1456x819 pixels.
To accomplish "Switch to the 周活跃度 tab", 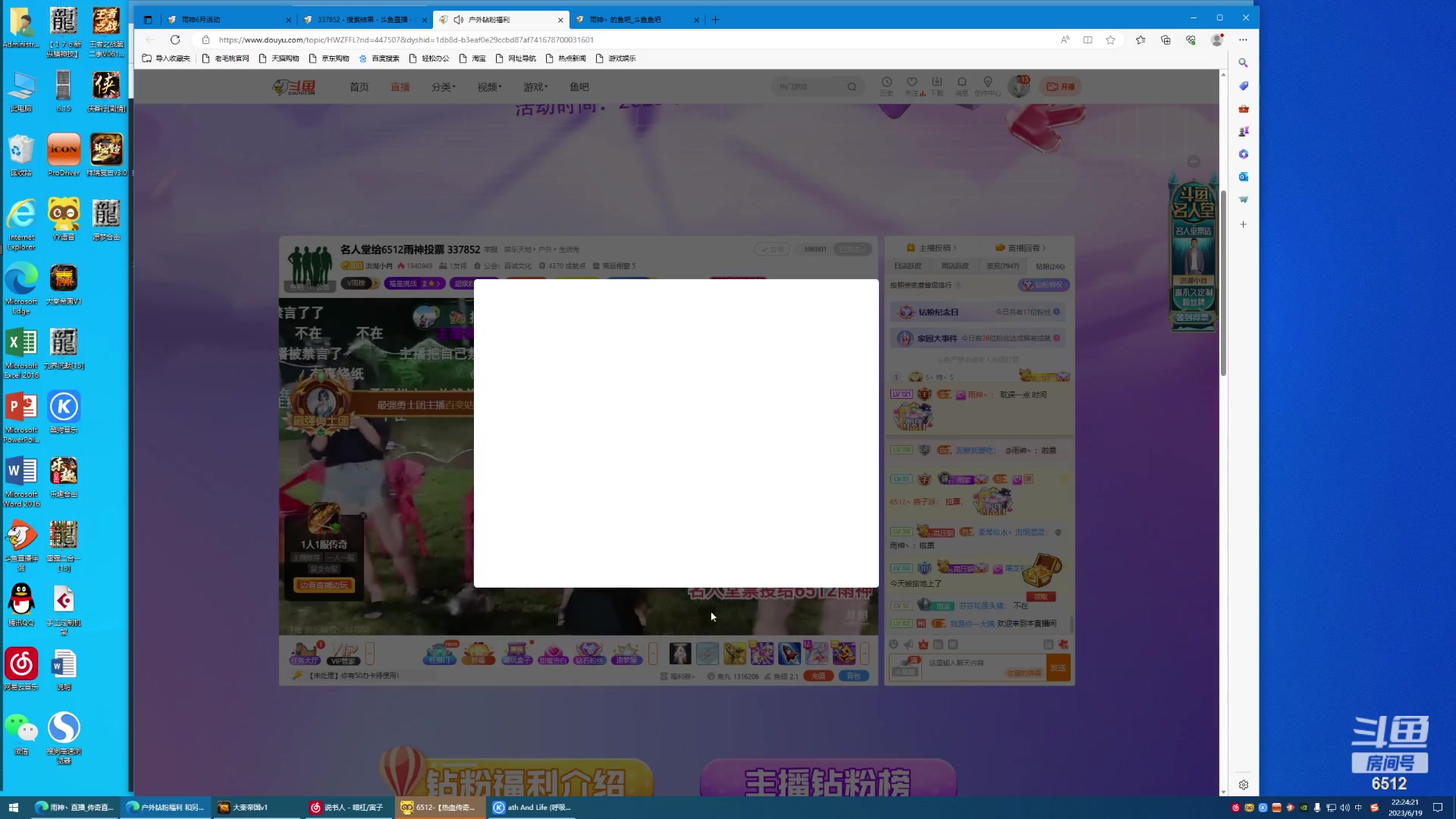I will (x=955, y=266).
